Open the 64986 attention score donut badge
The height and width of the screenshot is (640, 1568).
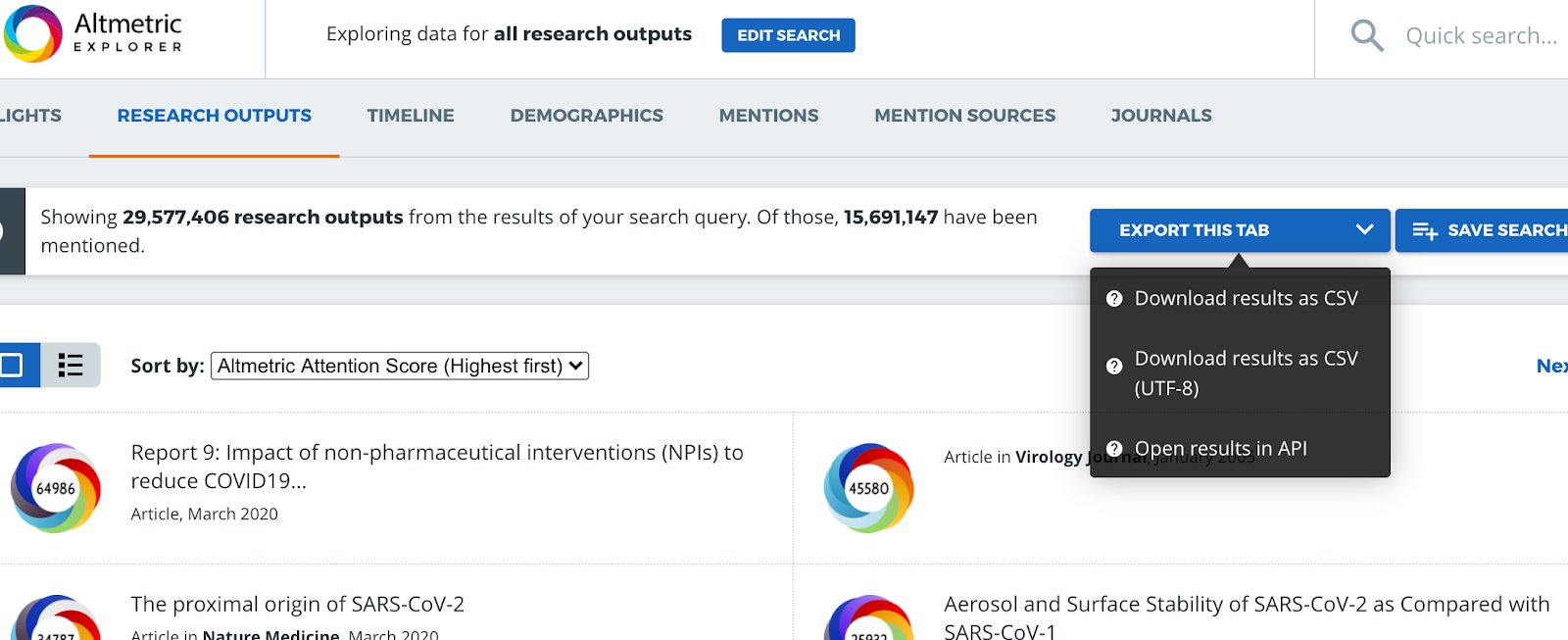point(56,488)
